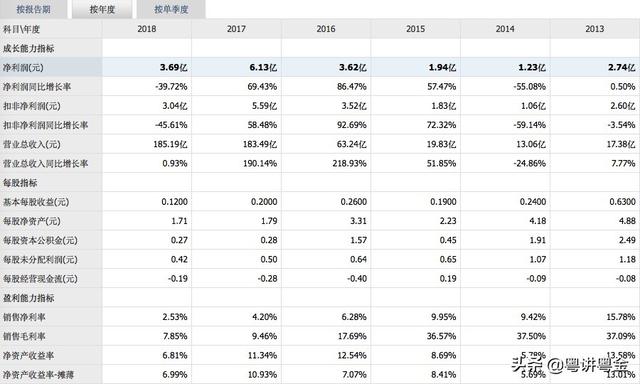This screenshot has width=640, height=384.
Task: Click the 净利润(元) row label
Action: 23,68
